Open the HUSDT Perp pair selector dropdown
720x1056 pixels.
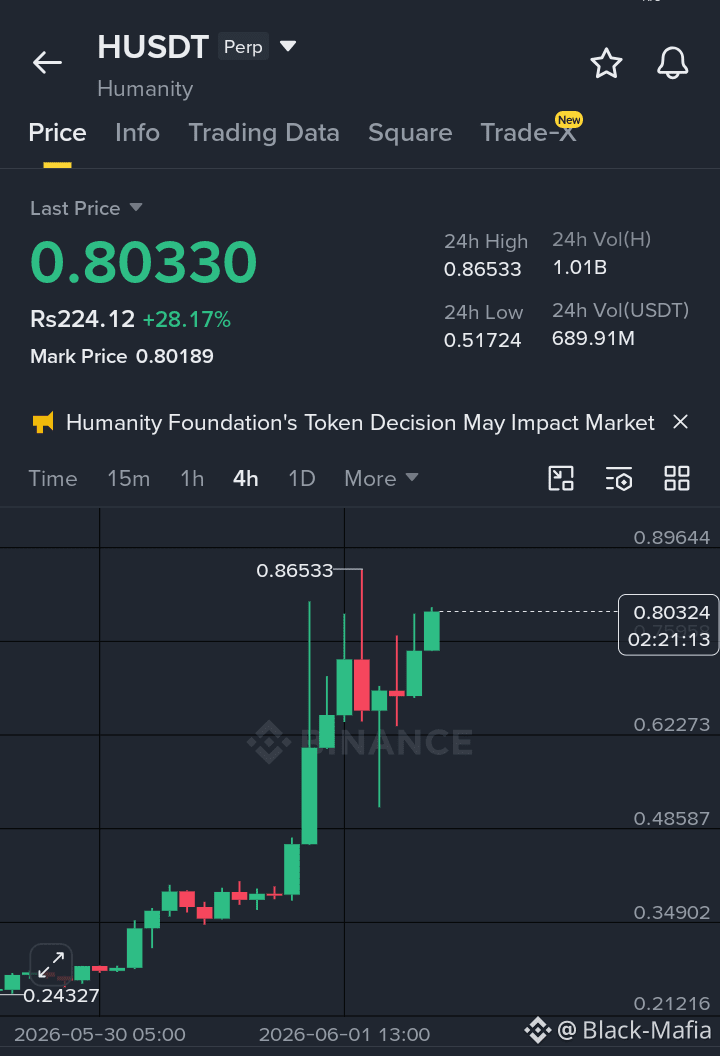(x=288, y=46)
